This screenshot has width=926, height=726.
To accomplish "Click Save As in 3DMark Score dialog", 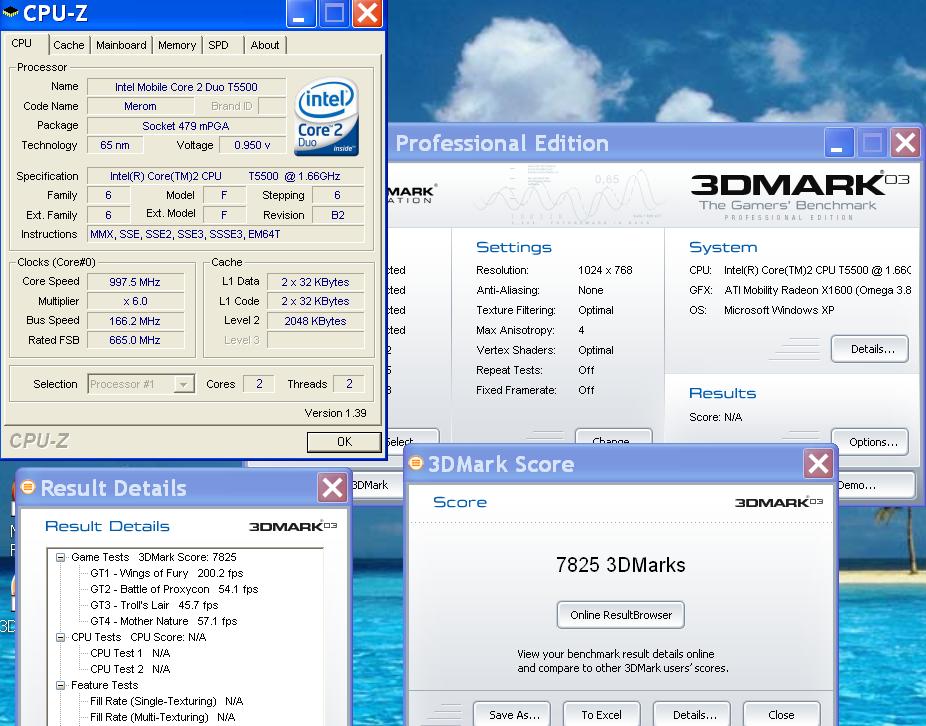I will click(512, 714).
